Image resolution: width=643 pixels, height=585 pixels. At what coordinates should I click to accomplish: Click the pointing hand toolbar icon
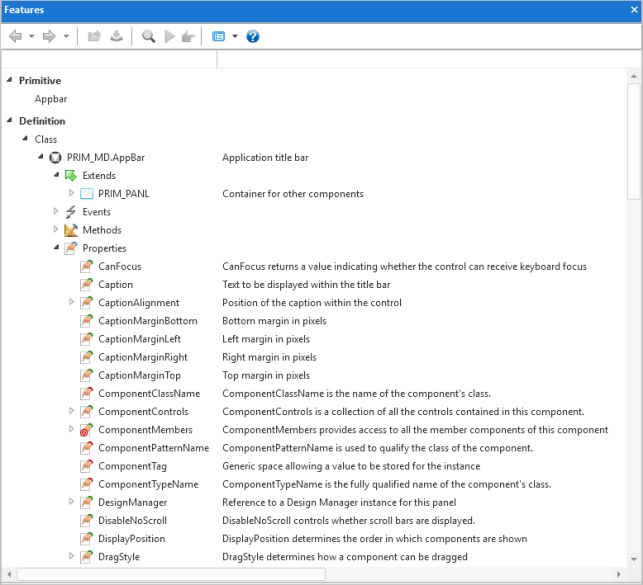[x=188, y=36]
